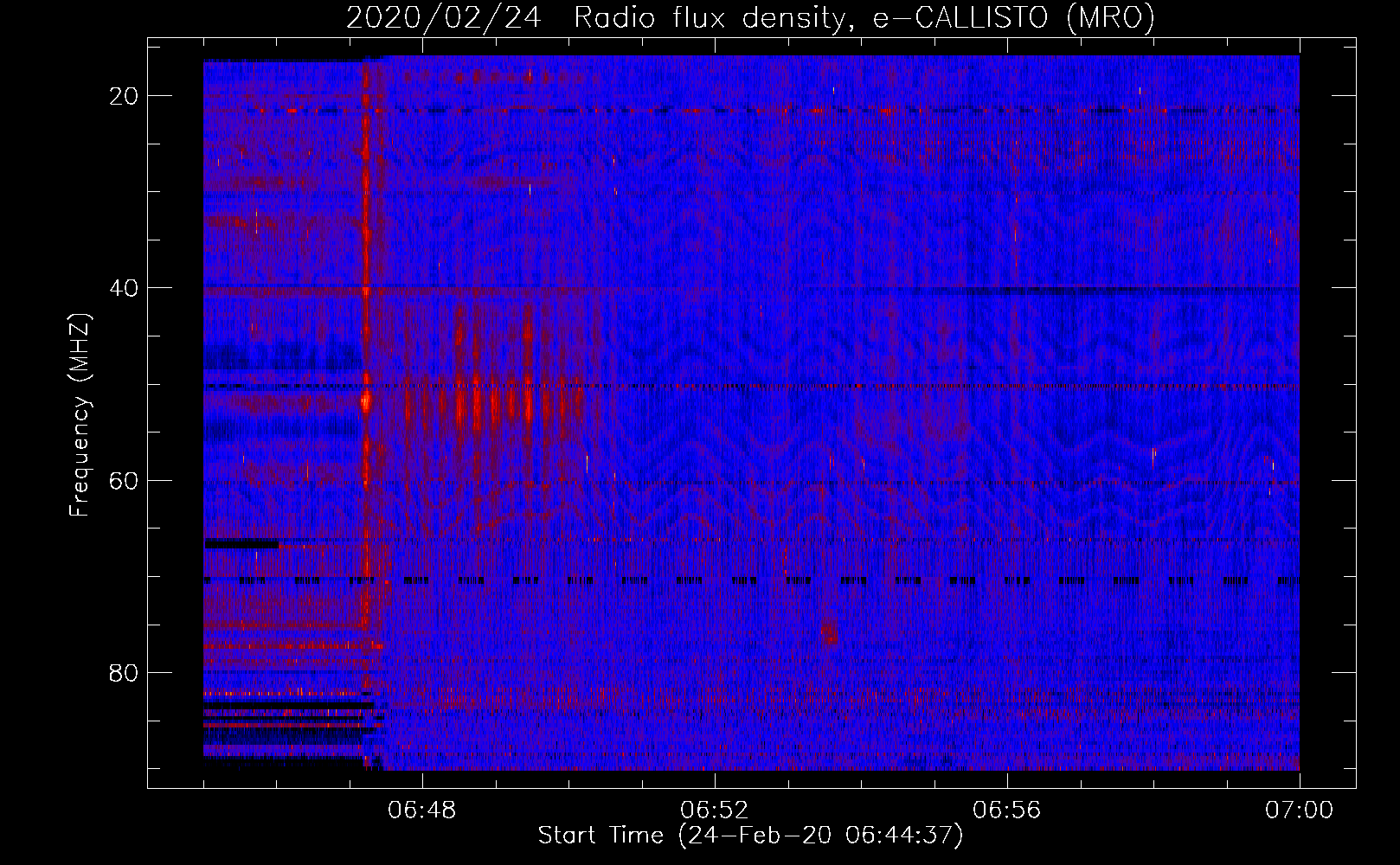1400x865 pixels.
Task: Click the 20 MHz frequency tick label
Action: 124,96
